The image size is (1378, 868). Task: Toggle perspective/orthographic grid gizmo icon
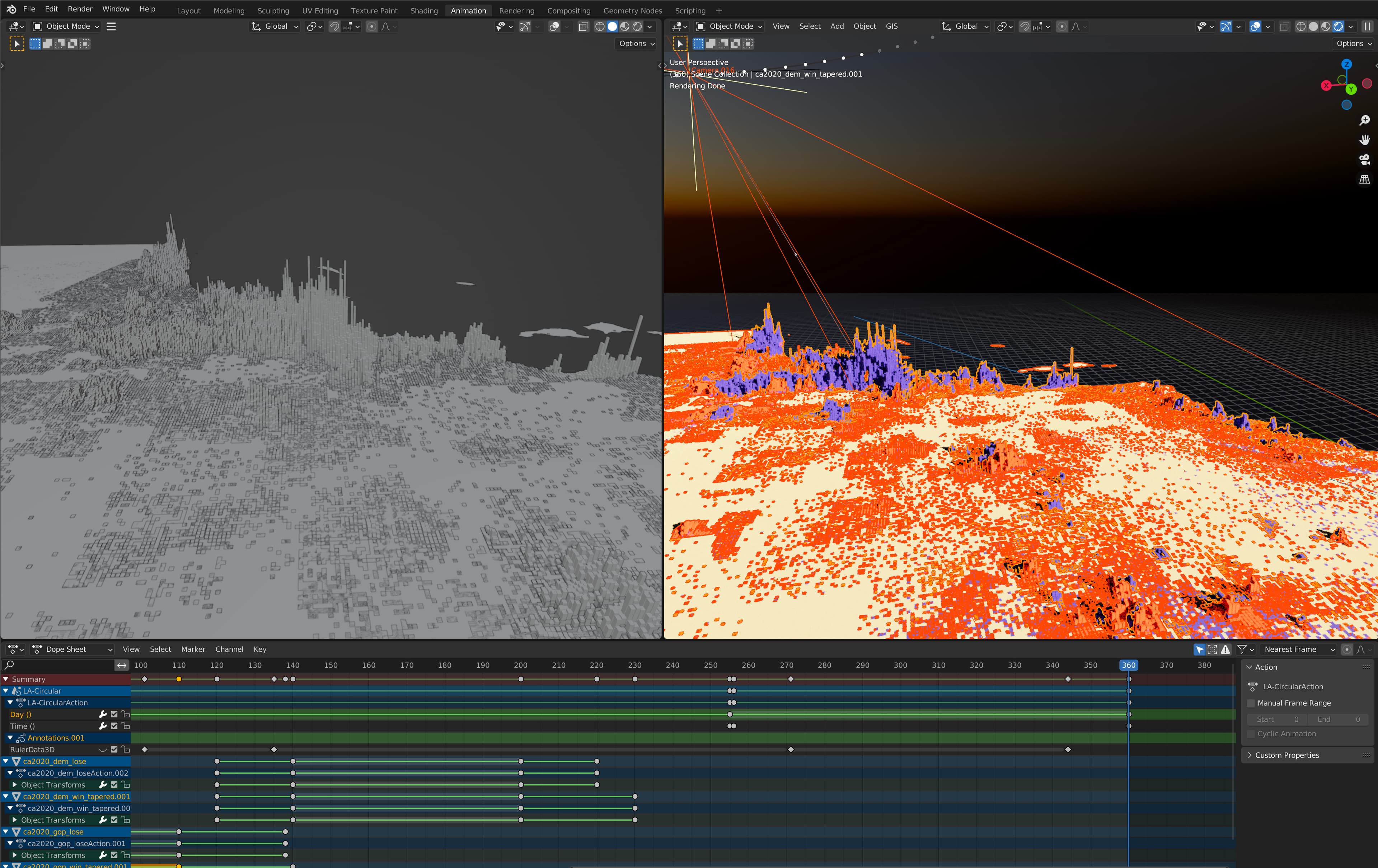pyautogui.click(x=1365, y=180)
